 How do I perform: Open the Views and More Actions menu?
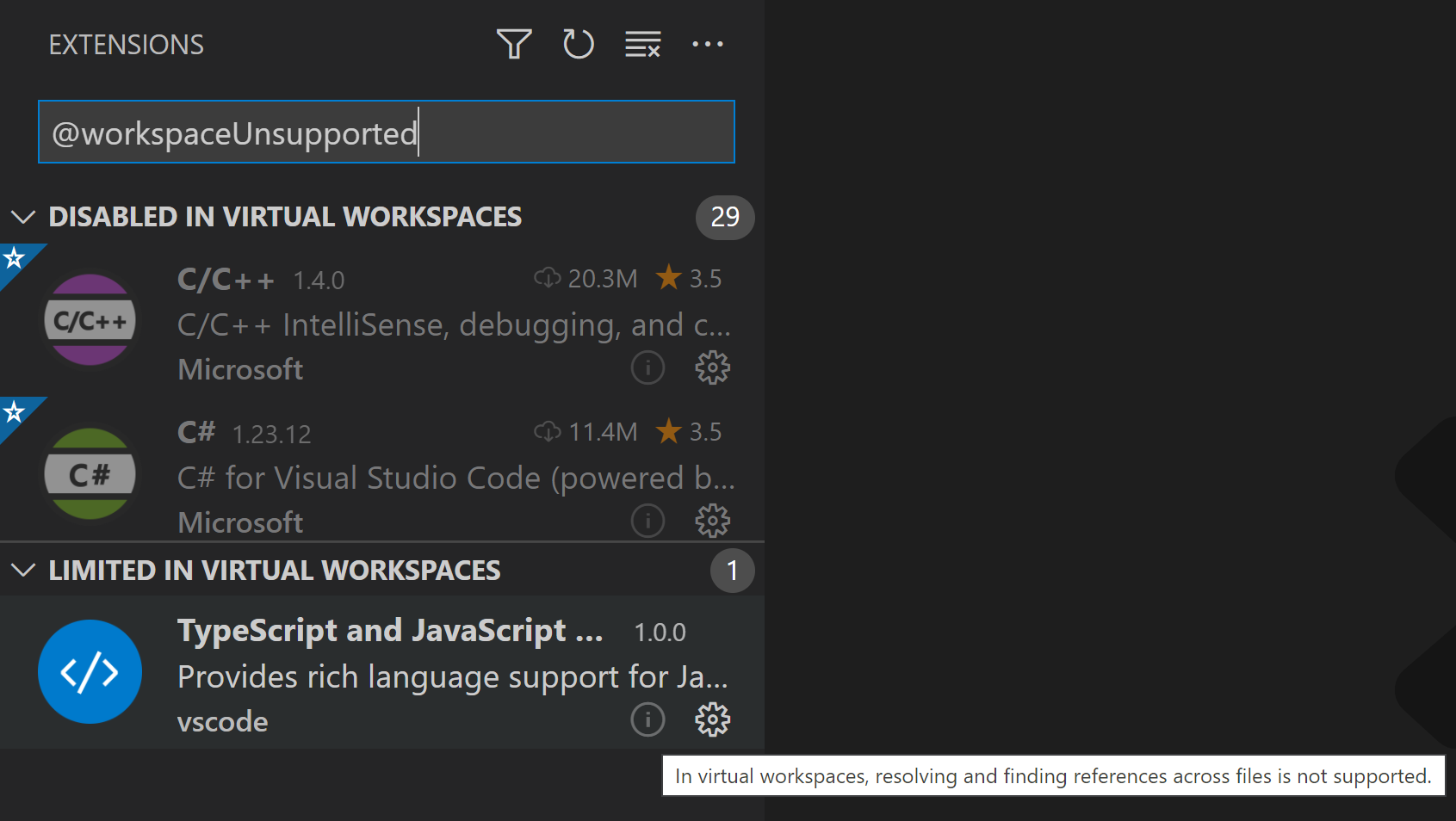pos(708,44)
